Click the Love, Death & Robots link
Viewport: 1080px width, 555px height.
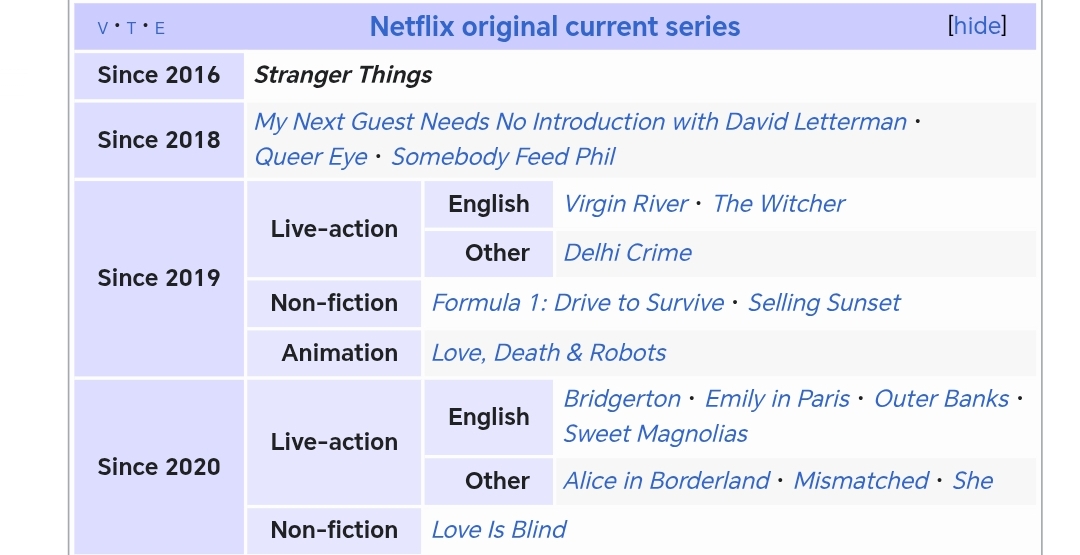(548, 353)
